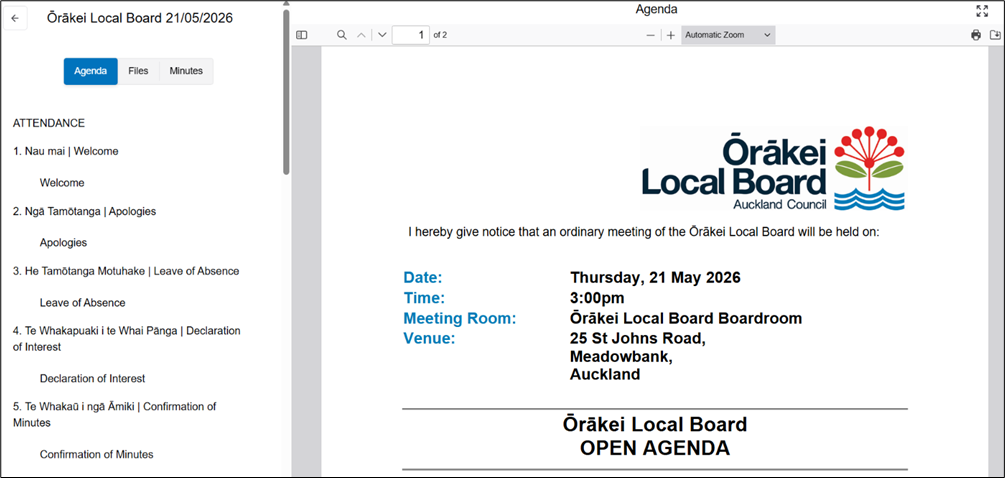The width and height of the screenshot is (1005, 478).
Task: Select the Apologies sub-item
Action: point(63,243)
